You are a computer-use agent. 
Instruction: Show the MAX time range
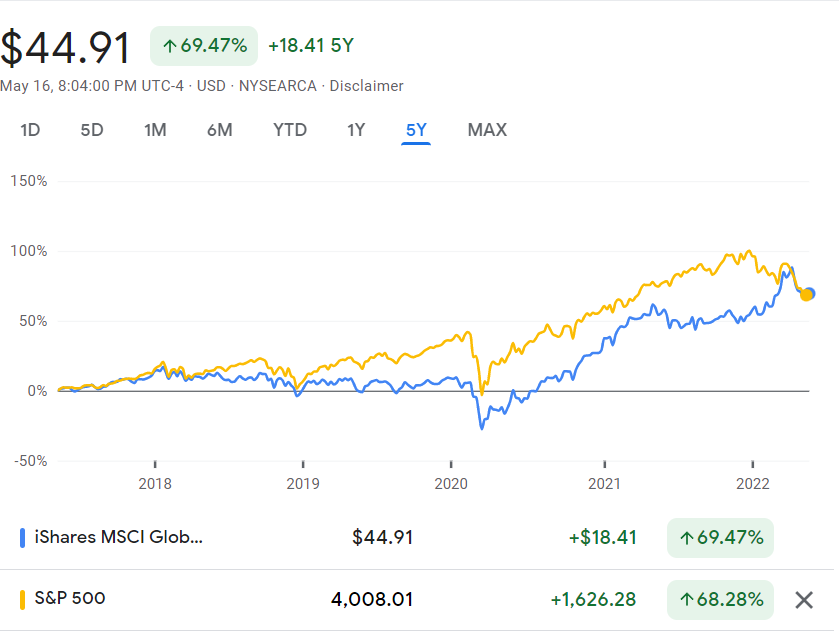point(487,130)
